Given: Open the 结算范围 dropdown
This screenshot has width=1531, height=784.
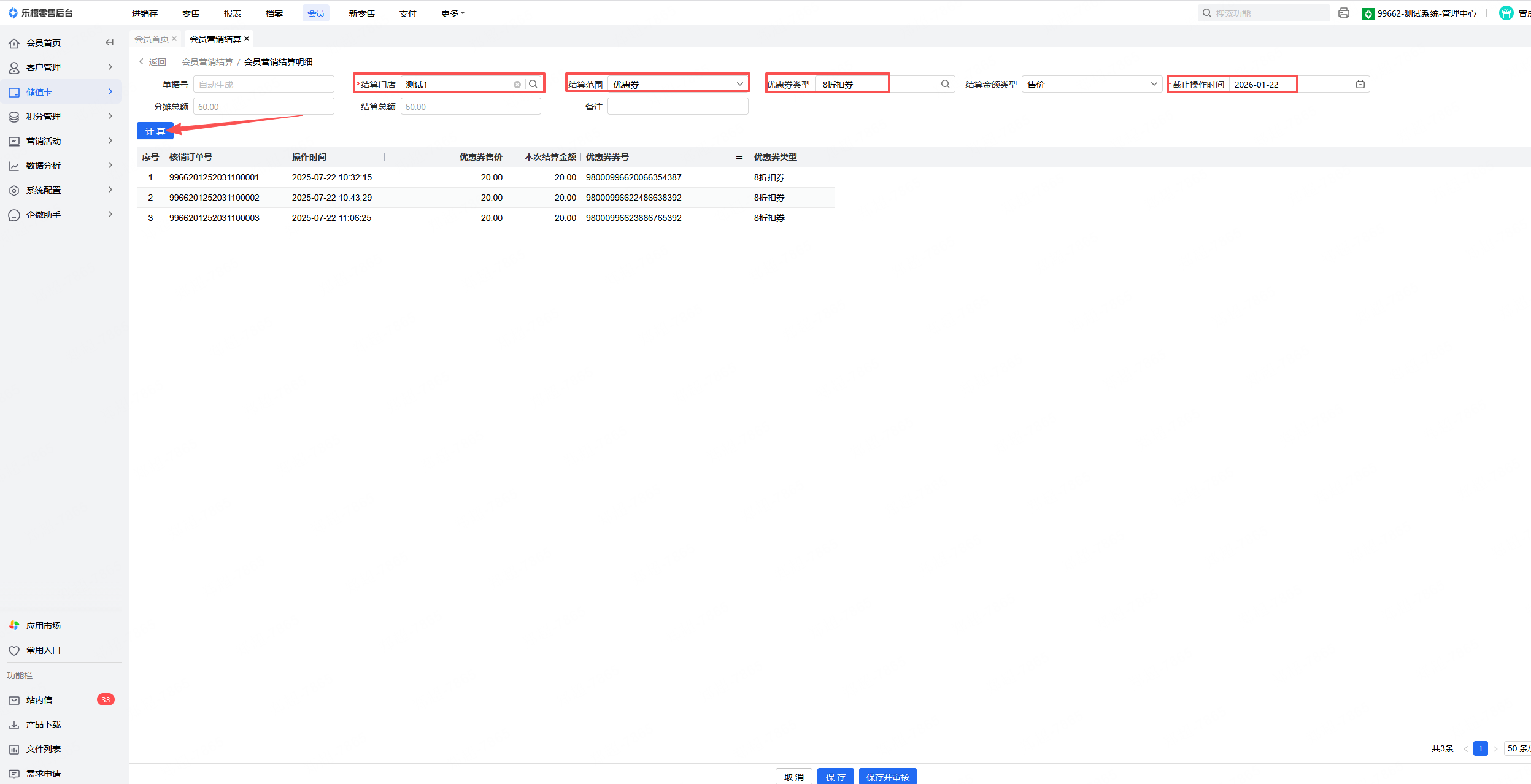Looking at the screenshot, I should tap(677, 84).
